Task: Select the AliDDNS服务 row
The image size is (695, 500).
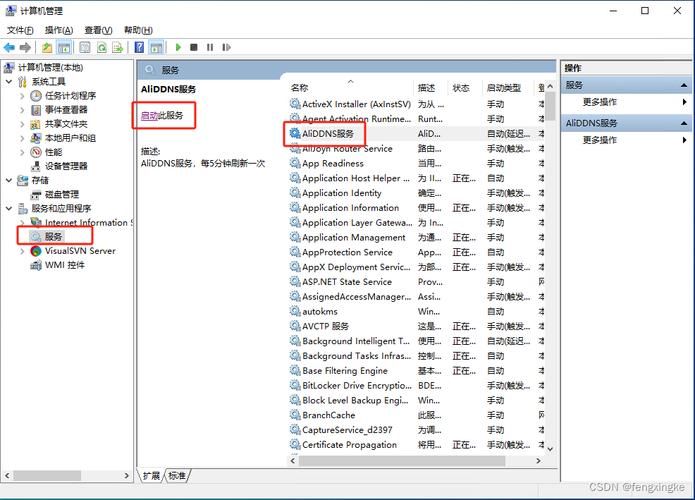Action: click(417, 133)
